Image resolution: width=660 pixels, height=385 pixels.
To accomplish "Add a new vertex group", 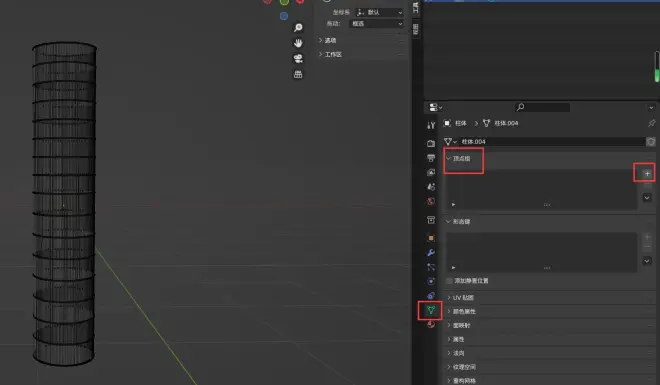I will [x=647, y=173].
